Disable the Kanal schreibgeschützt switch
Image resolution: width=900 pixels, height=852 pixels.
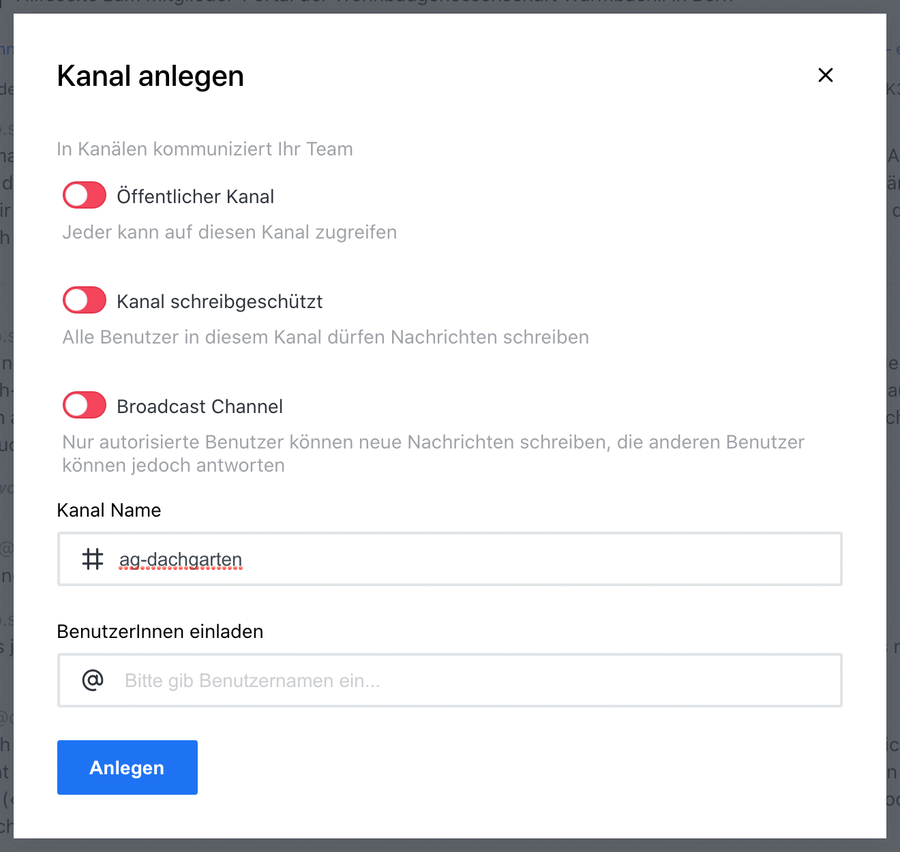(84, 301)
